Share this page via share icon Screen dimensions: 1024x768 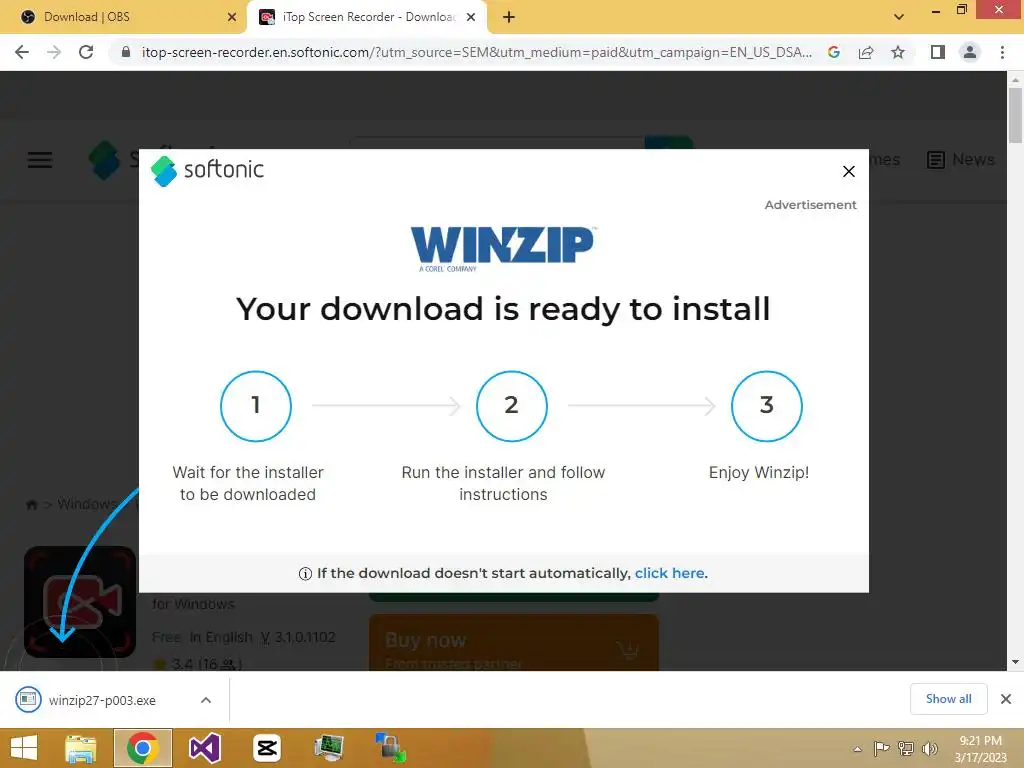pyautogui.click(x=866, y=52)
